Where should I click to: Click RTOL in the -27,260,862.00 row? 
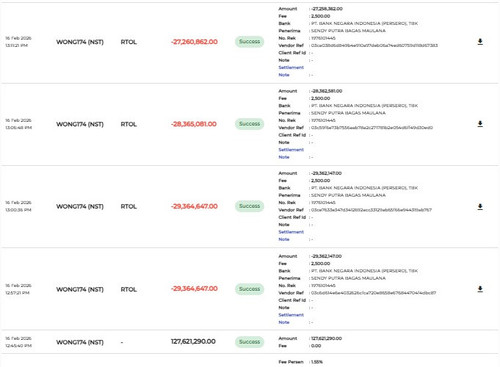[x=129, y=42]
